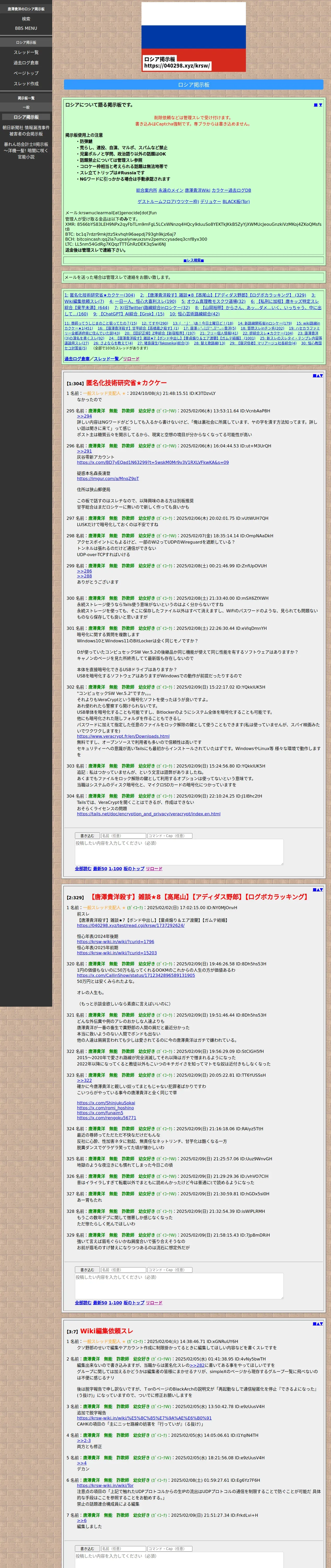Open thread 1: 匿名化技術研究省★カクケー(304) in list
Image resolution: width=331 pixels, height=1568 pixels.
[x=100, y=295]
